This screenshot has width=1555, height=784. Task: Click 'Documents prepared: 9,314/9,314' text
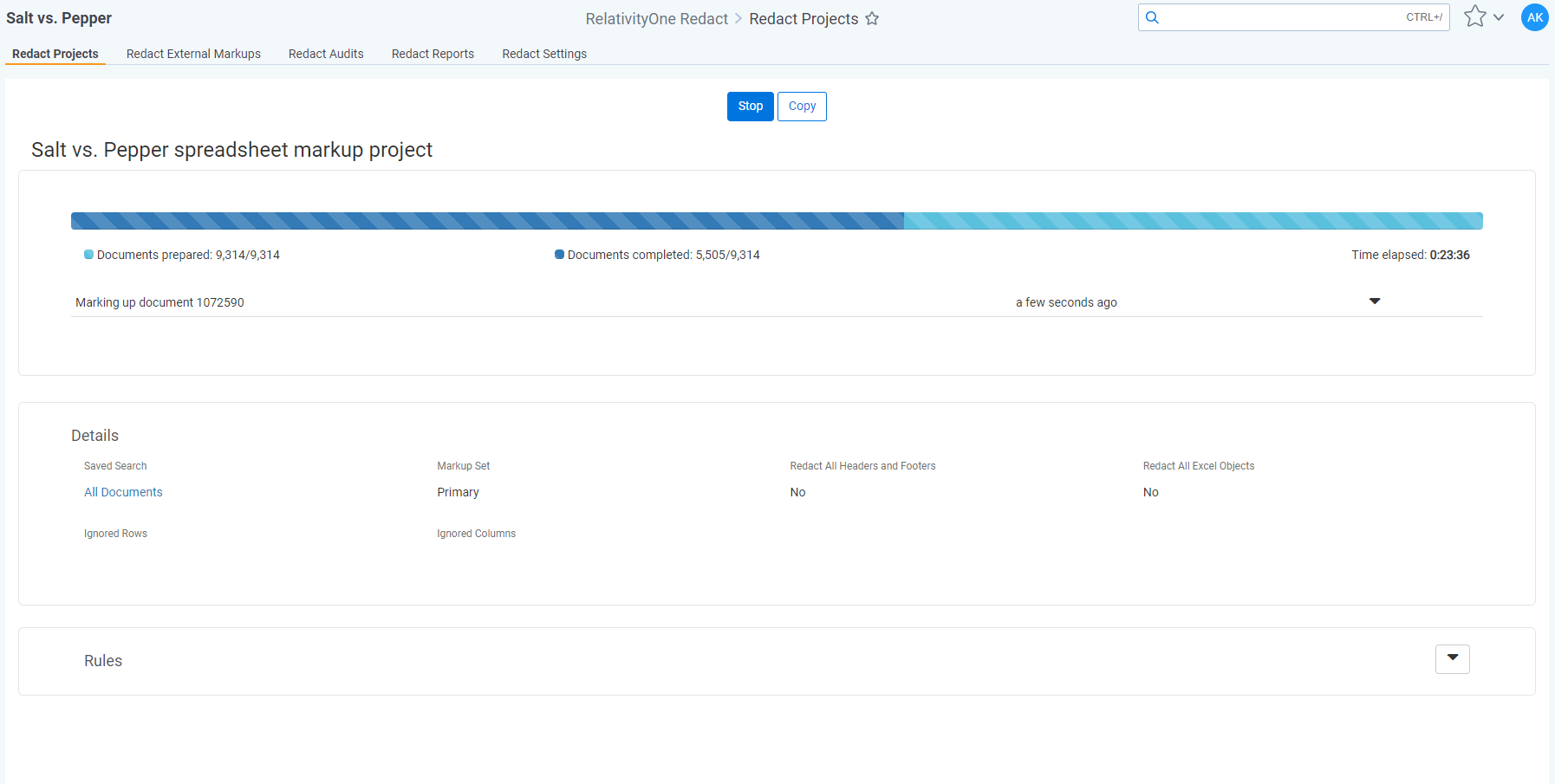188,255
